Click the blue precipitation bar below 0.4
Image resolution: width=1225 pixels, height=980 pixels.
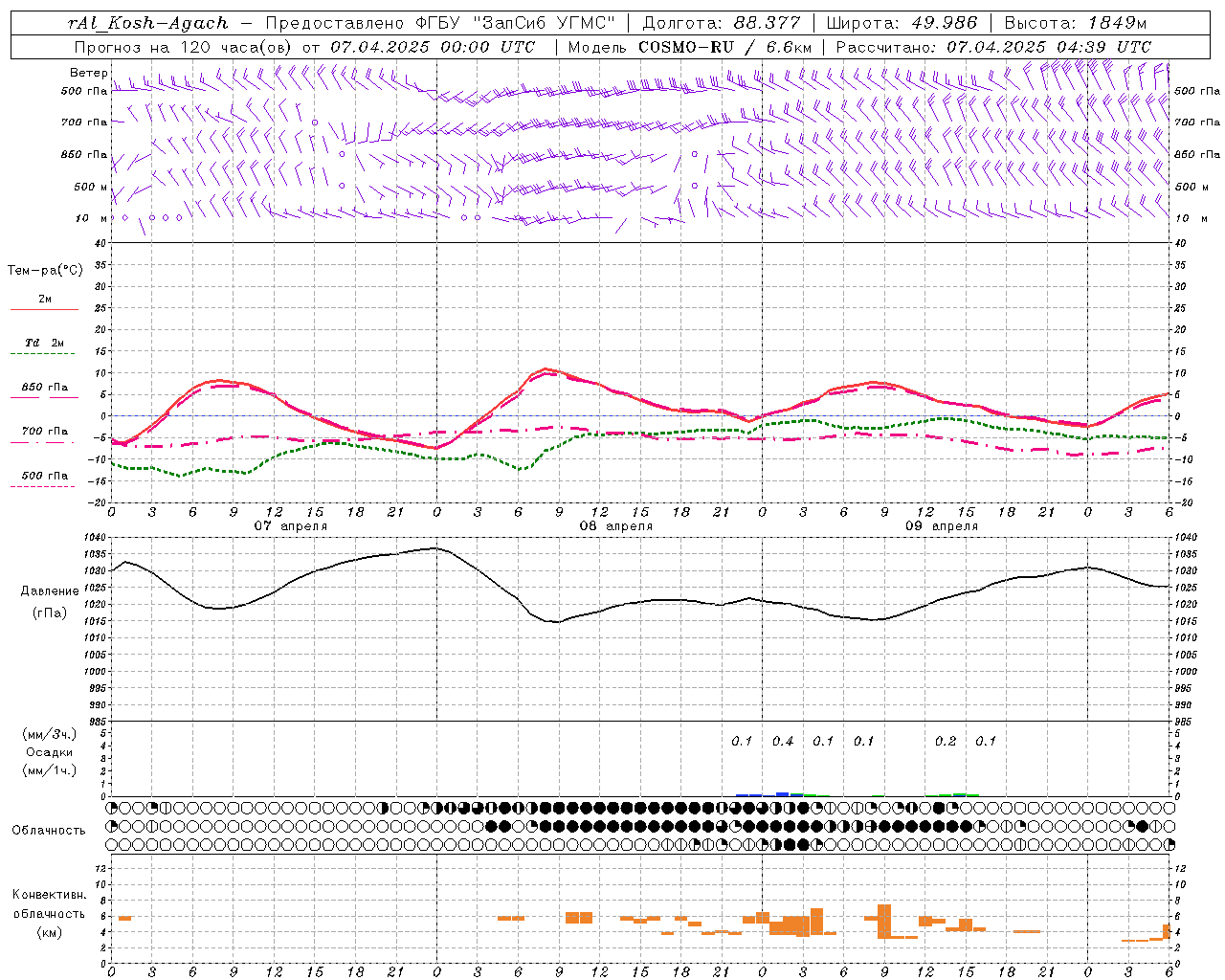click(x=783, y=794)
